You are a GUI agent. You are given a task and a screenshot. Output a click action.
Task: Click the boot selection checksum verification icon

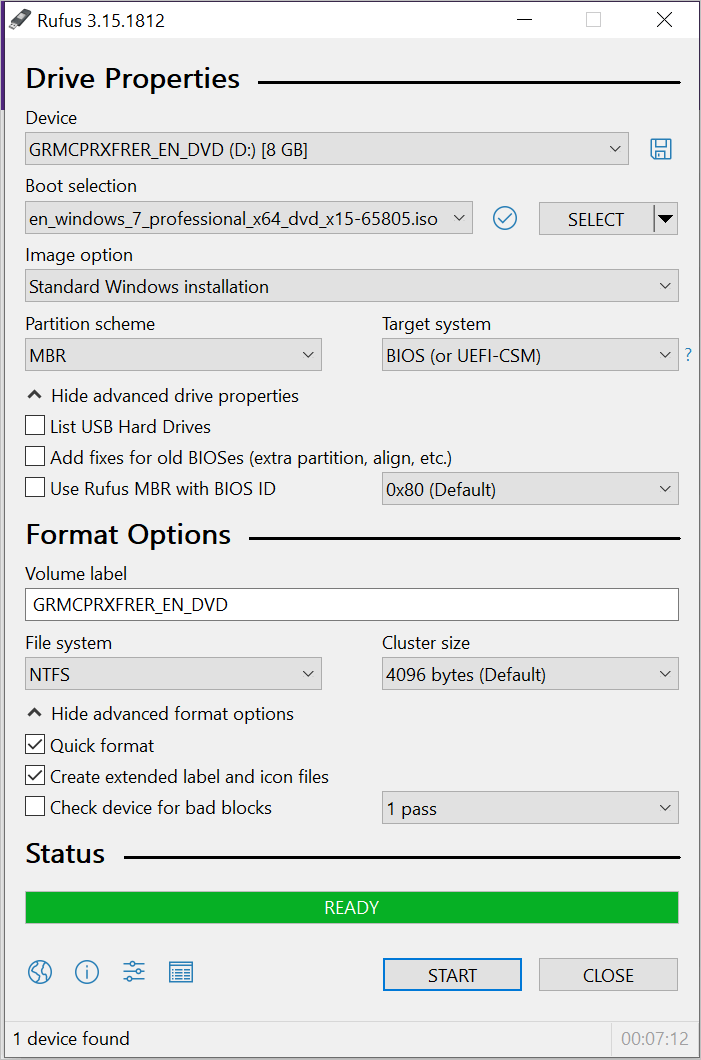(x=505, y=218)
